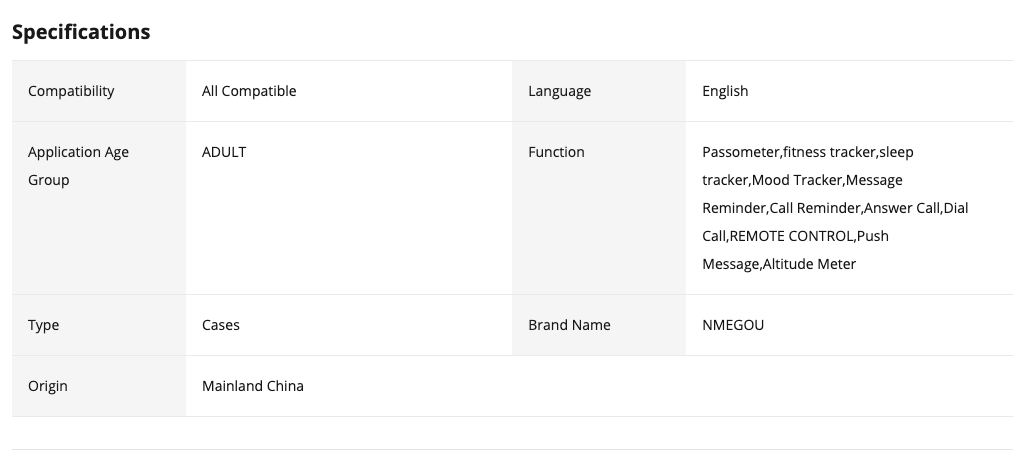Click the Mainland China origin value

[253, 386]
